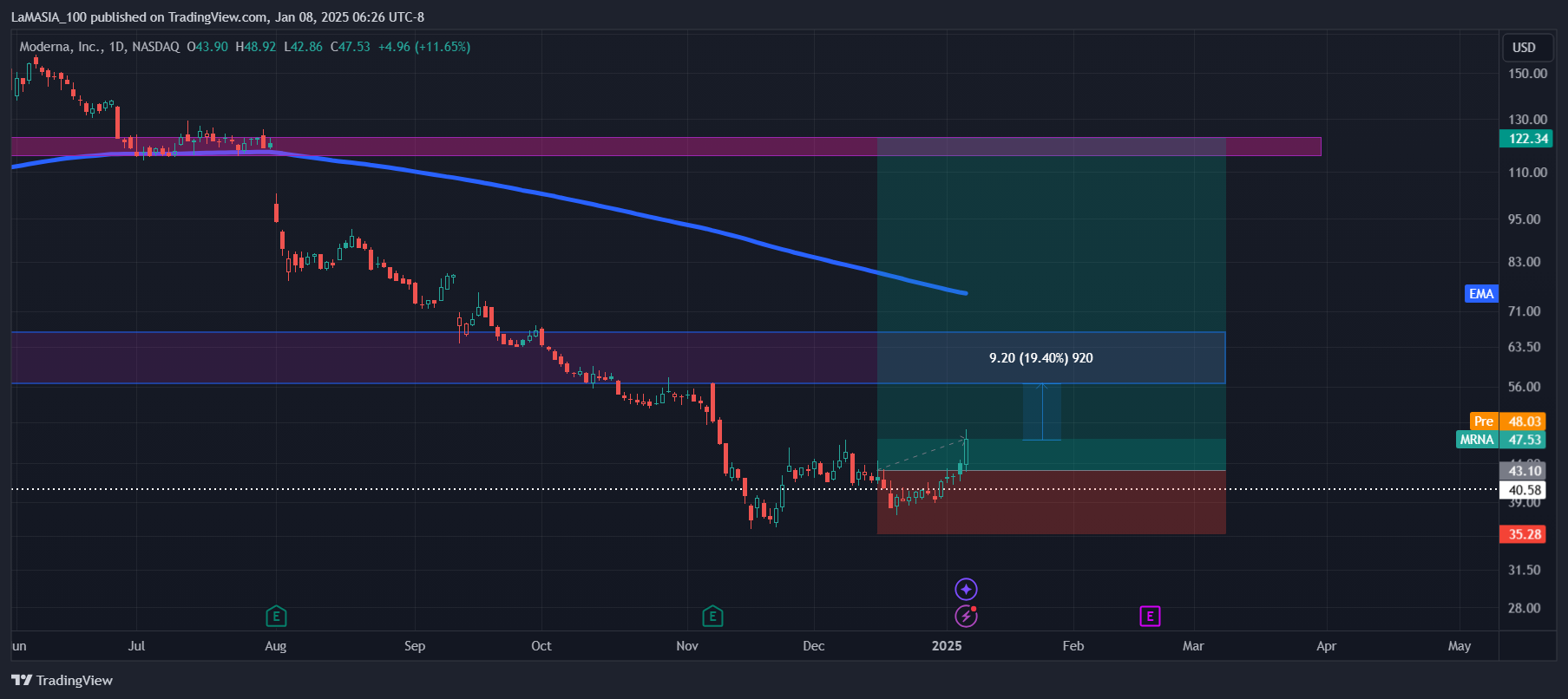Click the August earnings E marker
Viewport: 1568px width, 699px height.
276,617
